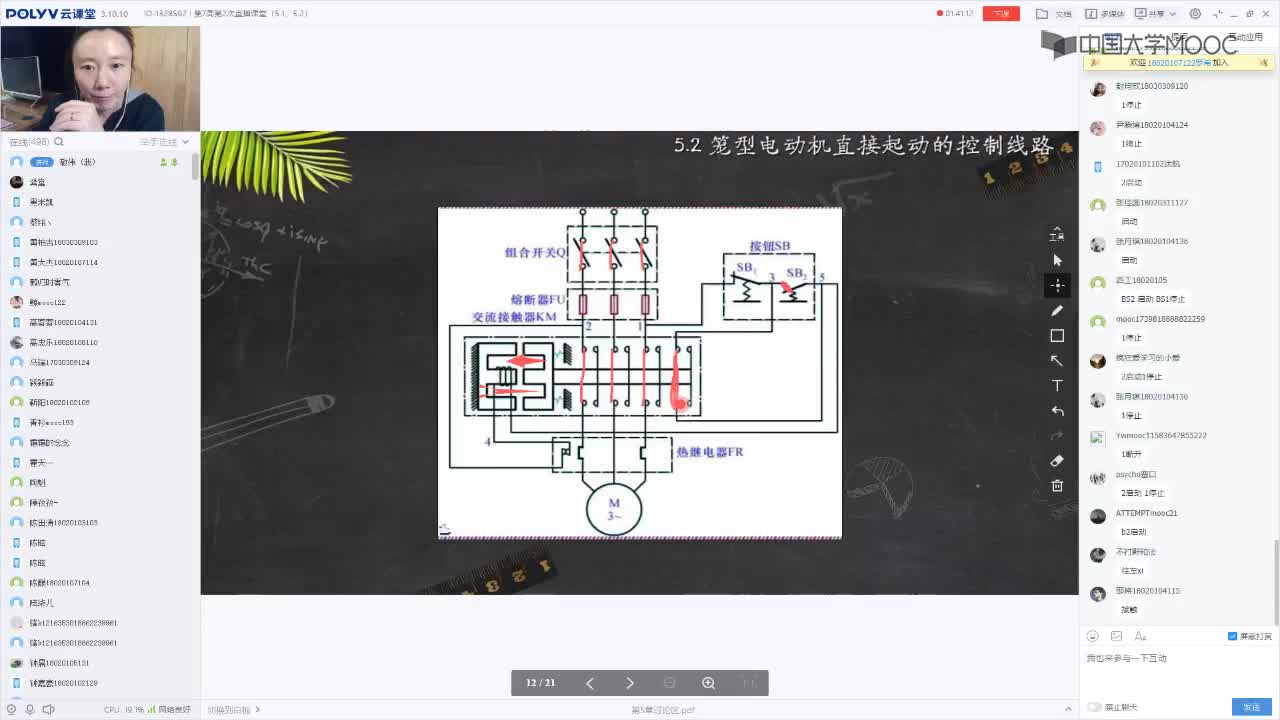Send message with the 发送 button

coord(1252,707)
